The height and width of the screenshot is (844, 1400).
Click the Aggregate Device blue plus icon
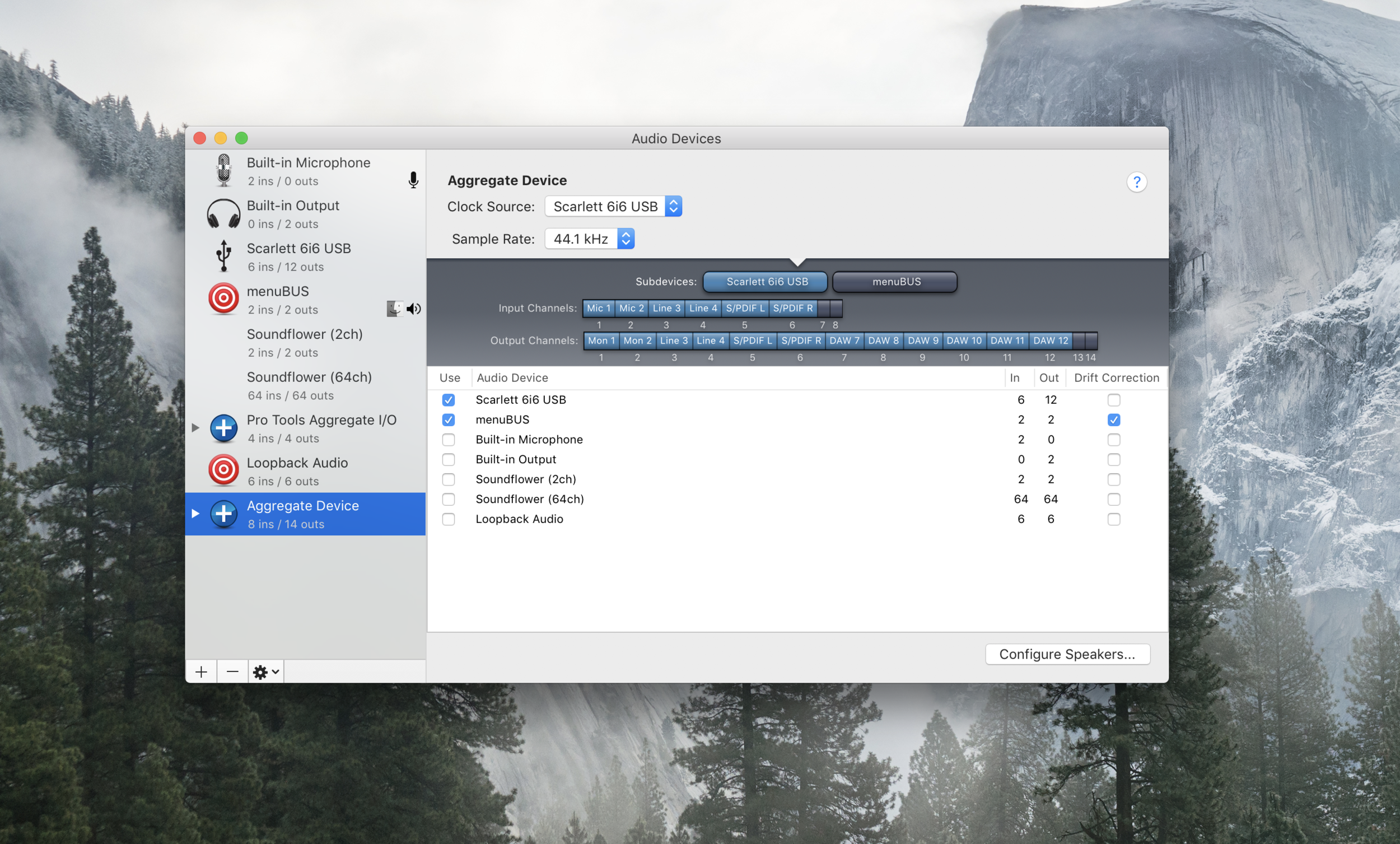(223, 514)
